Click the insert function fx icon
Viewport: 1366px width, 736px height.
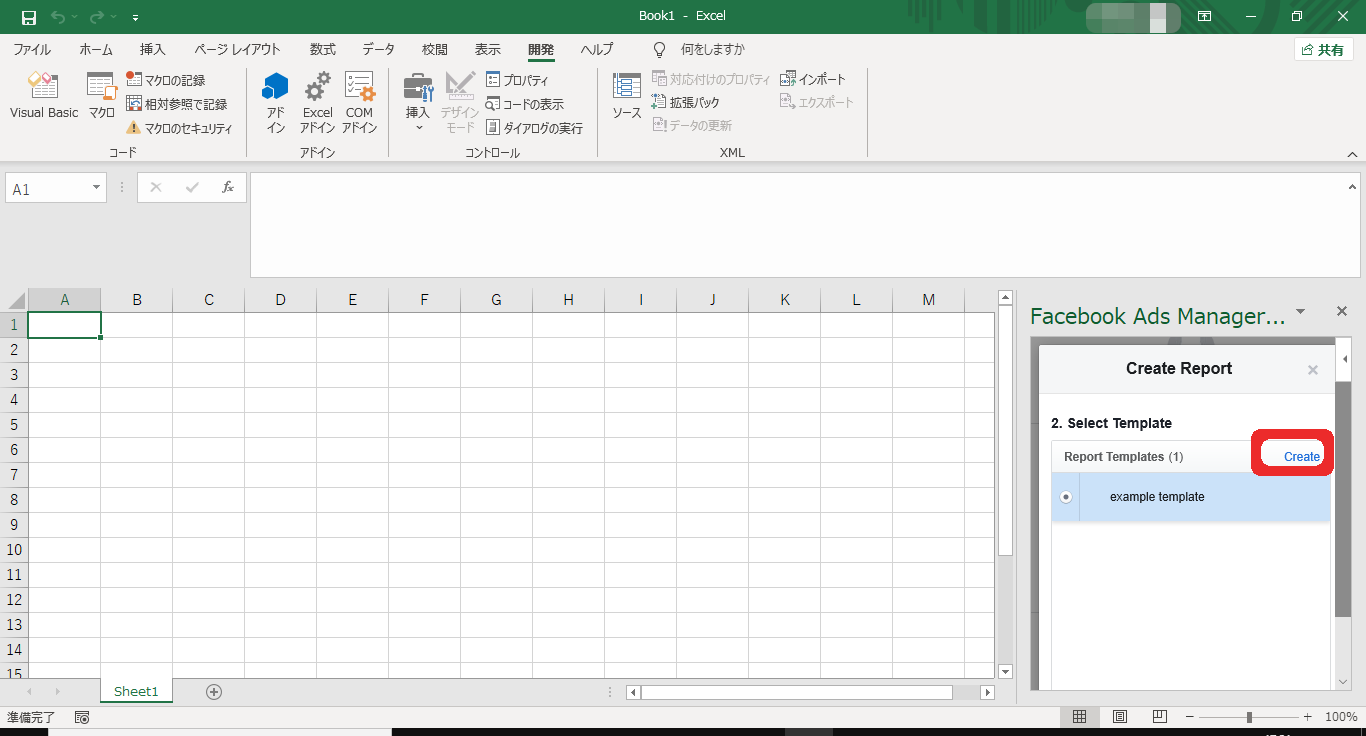pyautogui.click(x=227, y=188)
